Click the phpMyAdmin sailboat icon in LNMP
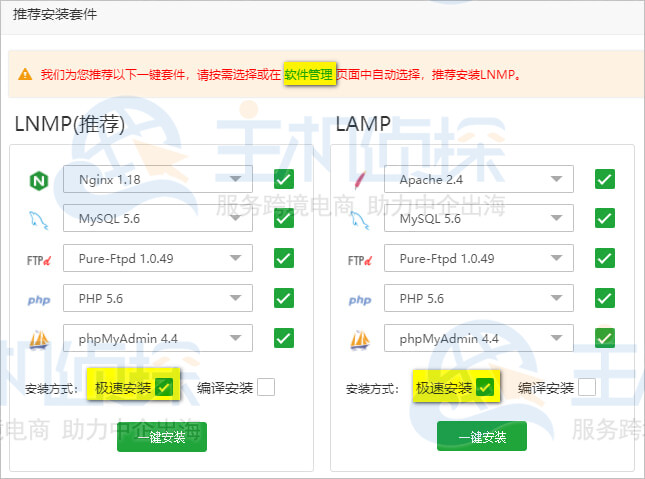This screenshot has height=479, width=645. tap(39, 340)
